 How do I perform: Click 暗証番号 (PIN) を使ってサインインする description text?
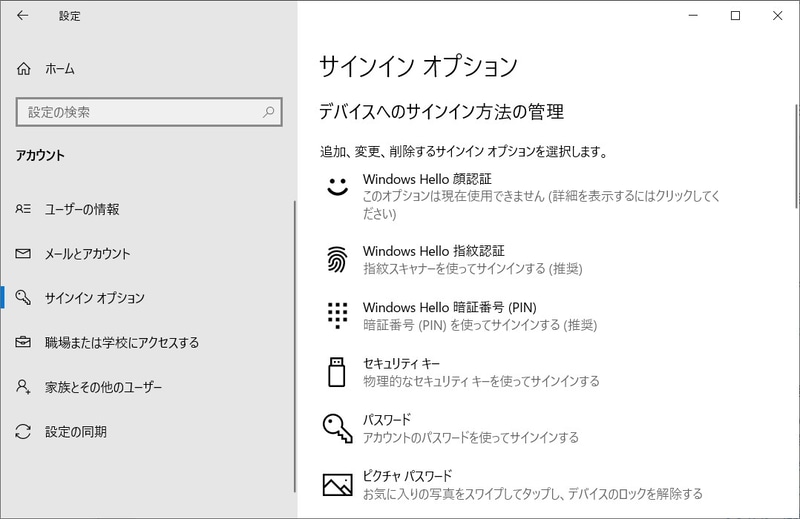tap(480, 325)
